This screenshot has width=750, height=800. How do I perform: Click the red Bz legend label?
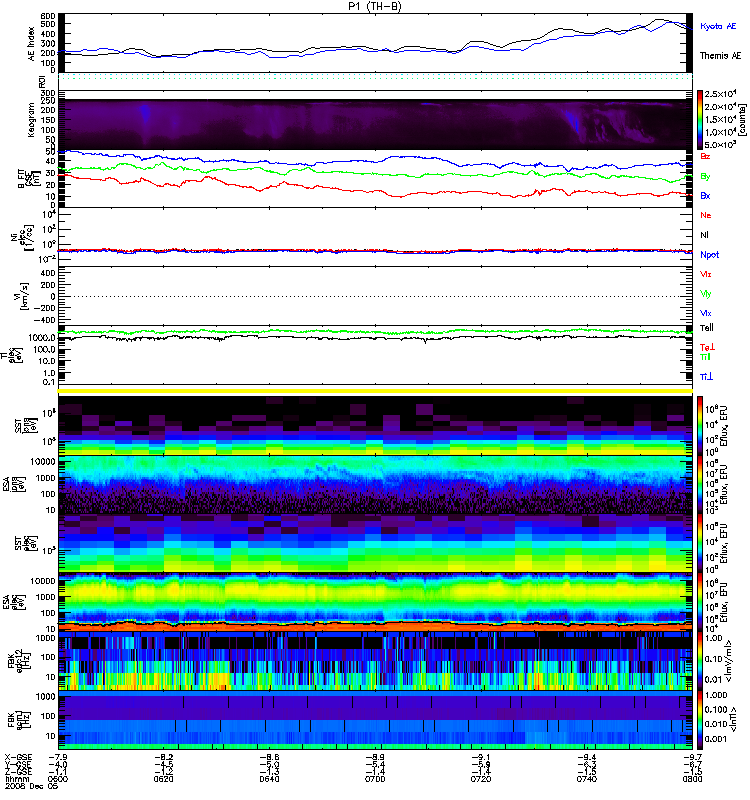[x=705, y=156]
